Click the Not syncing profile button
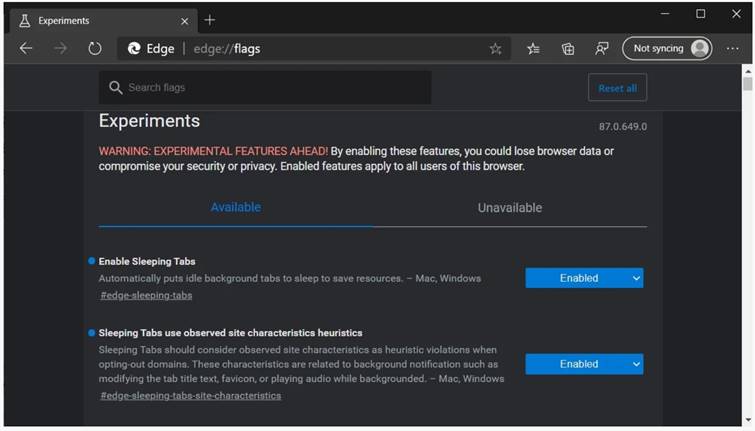The image size is (755, 431). point(667,48)
